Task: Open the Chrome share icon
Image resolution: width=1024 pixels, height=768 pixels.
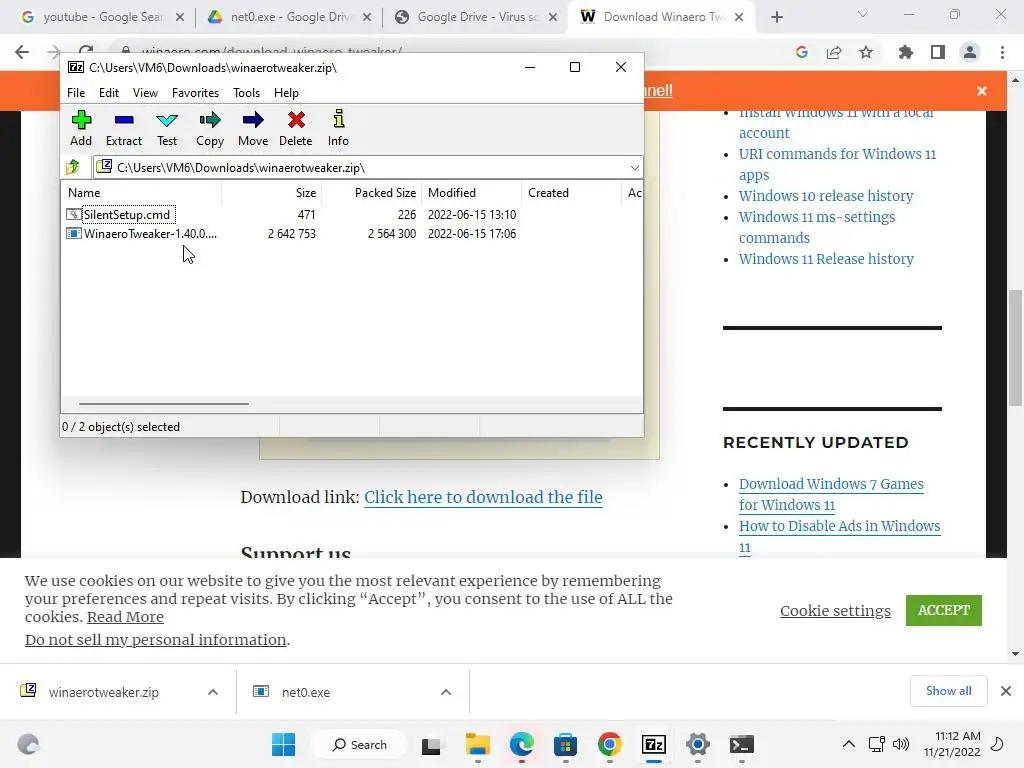Action: click(834, 52)
